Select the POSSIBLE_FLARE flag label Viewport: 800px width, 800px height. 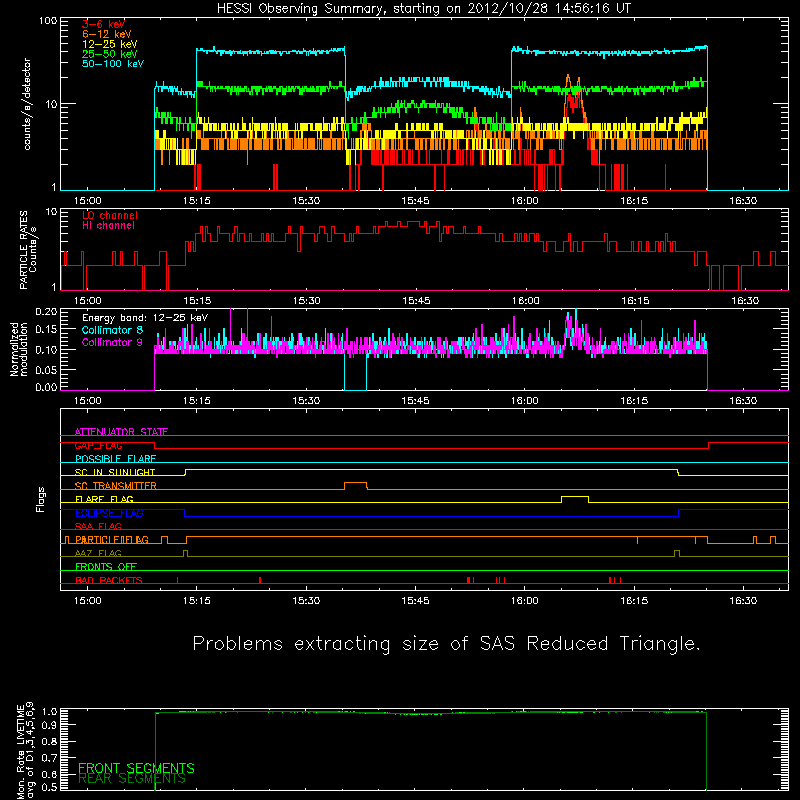point(115,458)
